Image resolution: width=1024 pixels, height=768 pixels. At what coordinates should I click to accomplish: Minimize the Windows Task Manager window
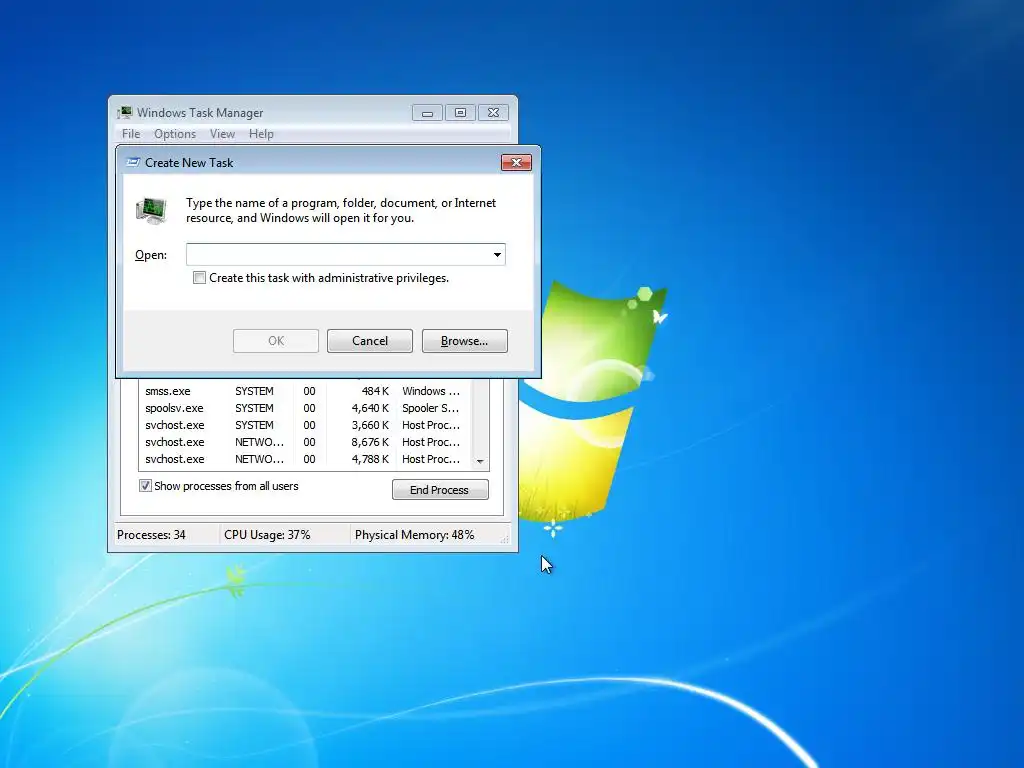pyautogui.click(x=427, y=113)
